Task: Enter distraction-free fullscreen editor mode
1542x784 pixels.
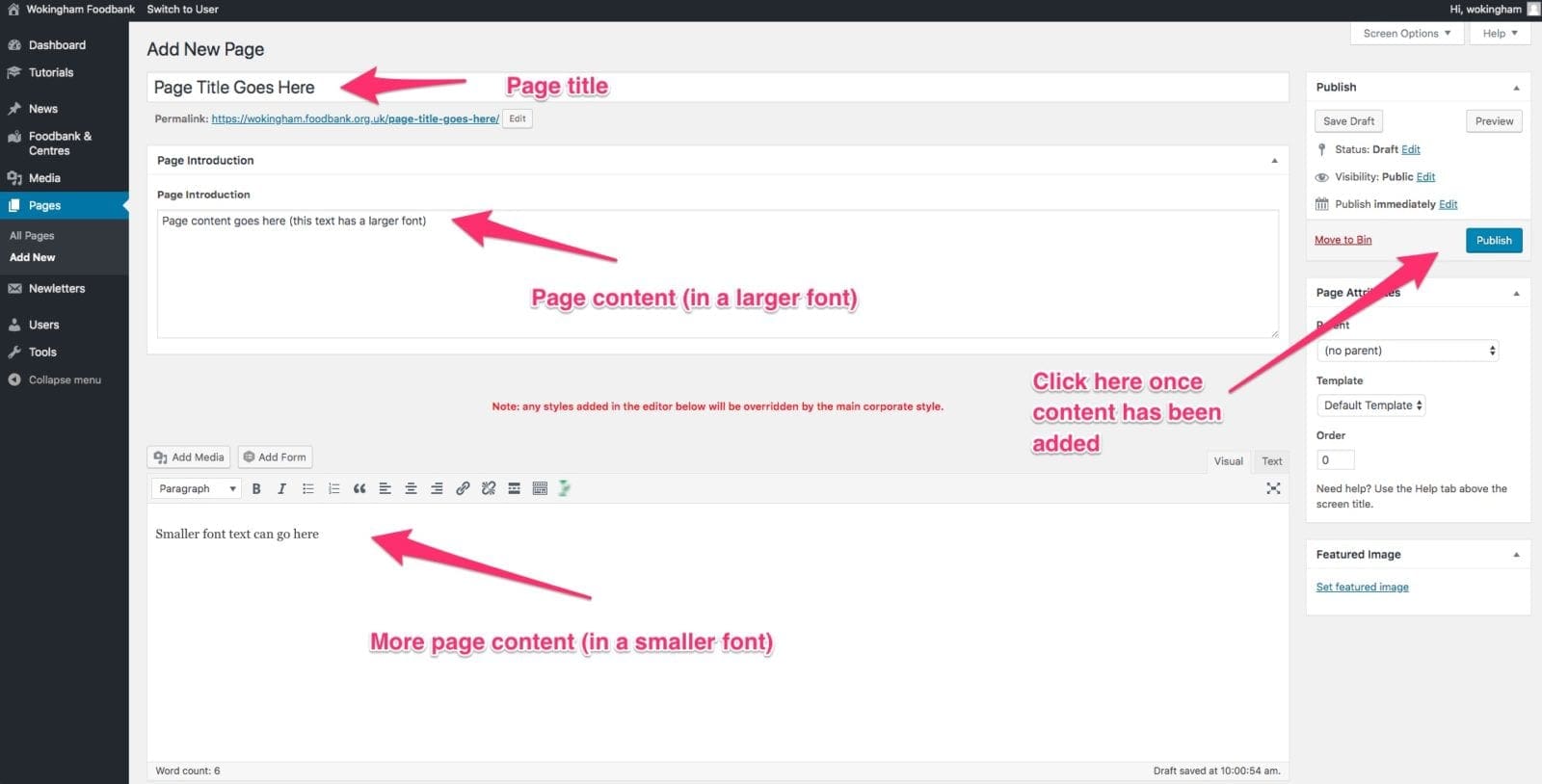Action: pyautogui.click(x=1273, y=488)
